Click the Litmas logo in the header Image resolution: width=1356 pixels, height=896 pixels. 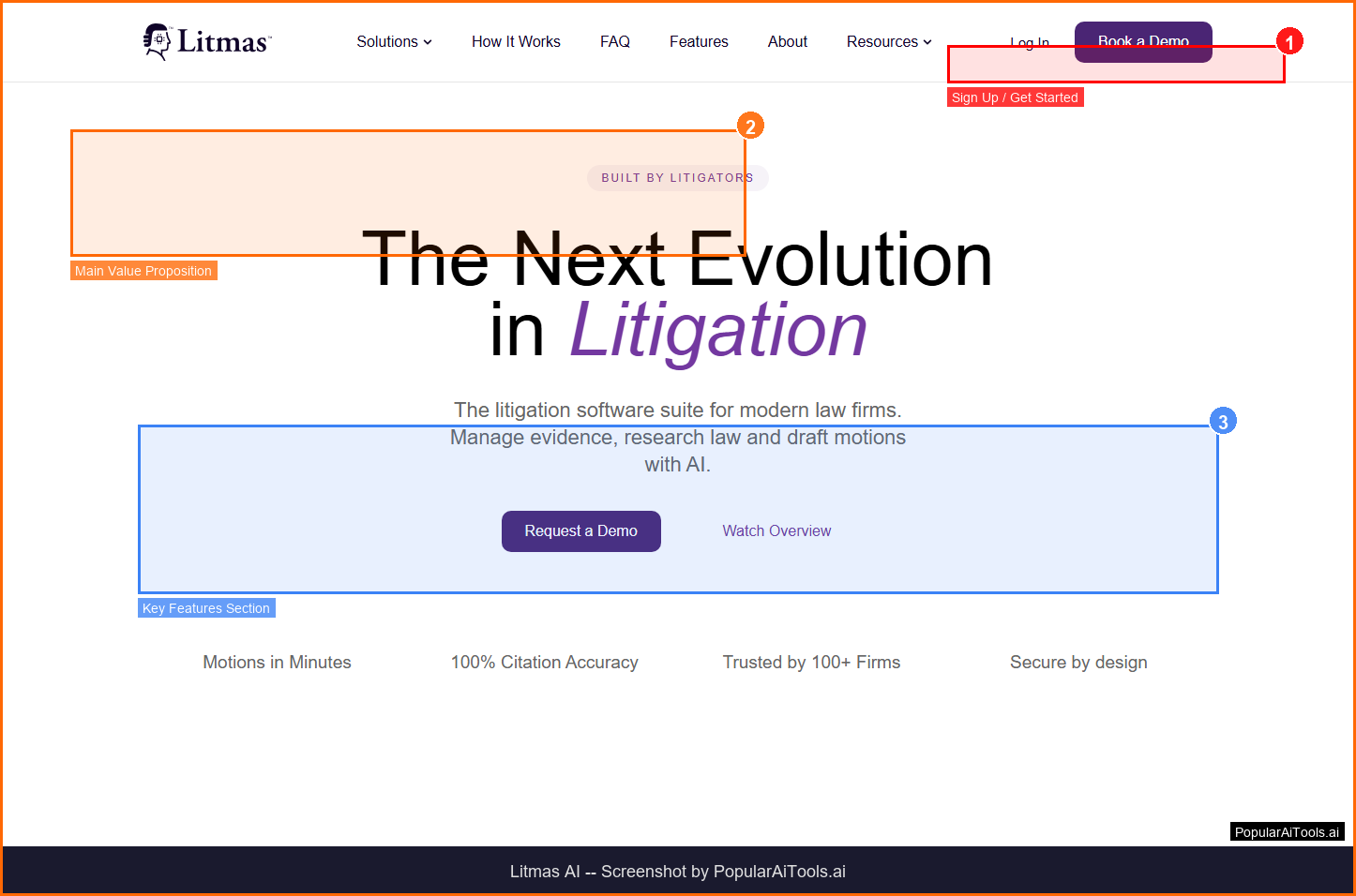point(207,41)
